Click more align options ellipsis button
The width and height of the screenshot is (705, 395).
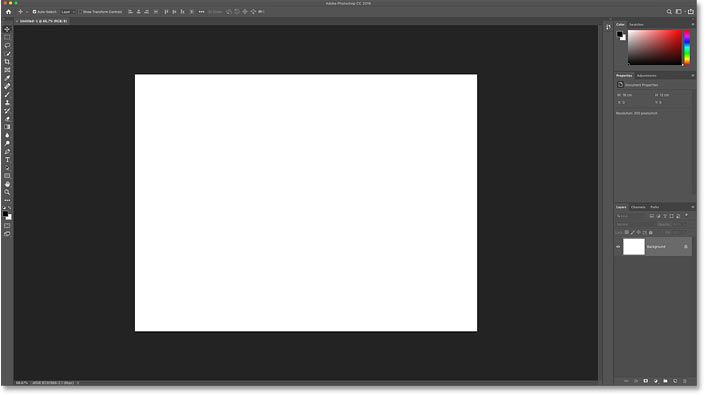[x=201, y=12]
